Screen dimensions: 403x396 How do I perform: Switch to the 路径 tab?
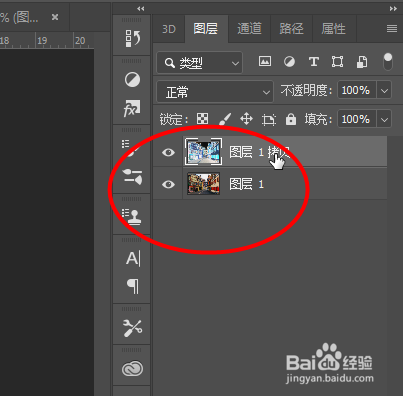click(x=291, y=29)
